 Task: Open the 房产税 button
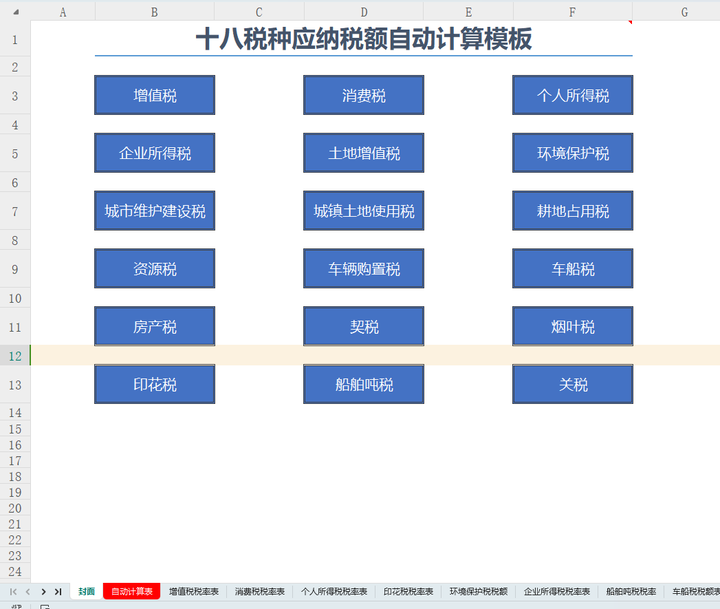154,326
